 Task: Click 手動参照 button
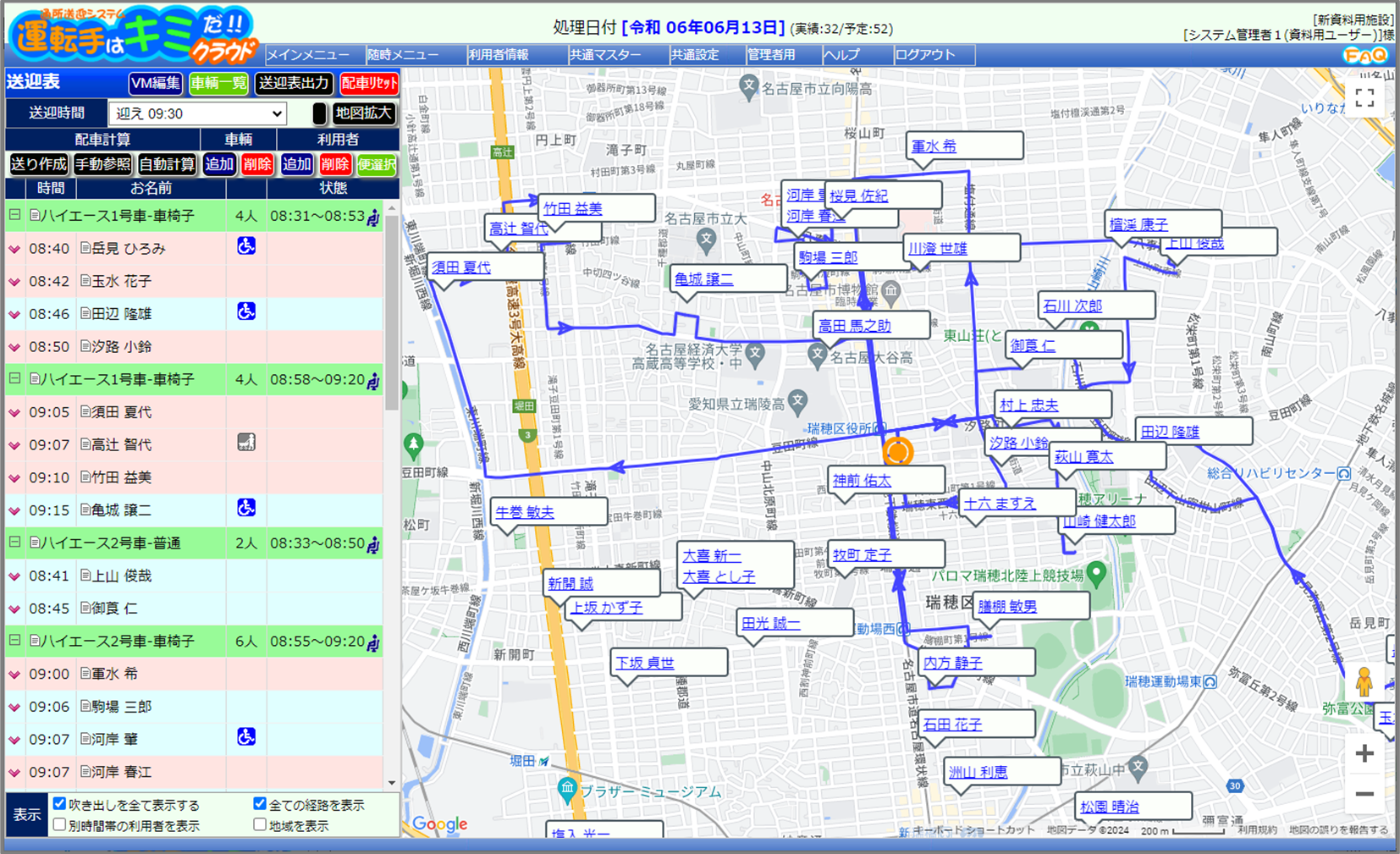tap(102, 164)
